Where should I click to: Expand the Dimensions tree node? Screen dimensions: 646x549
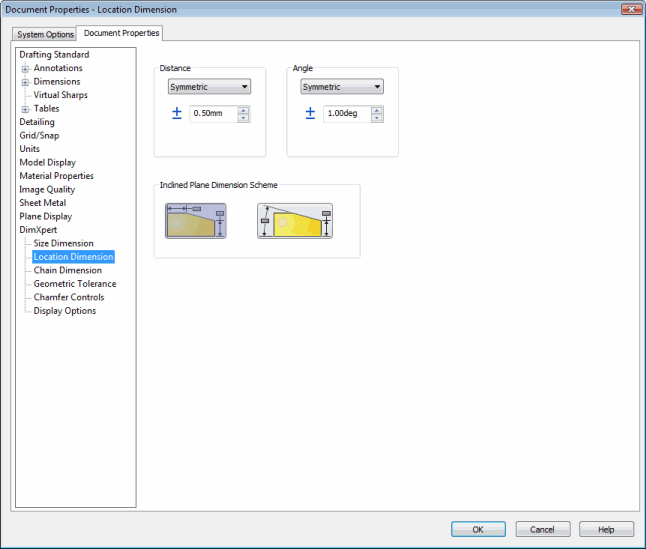(25, 82)
